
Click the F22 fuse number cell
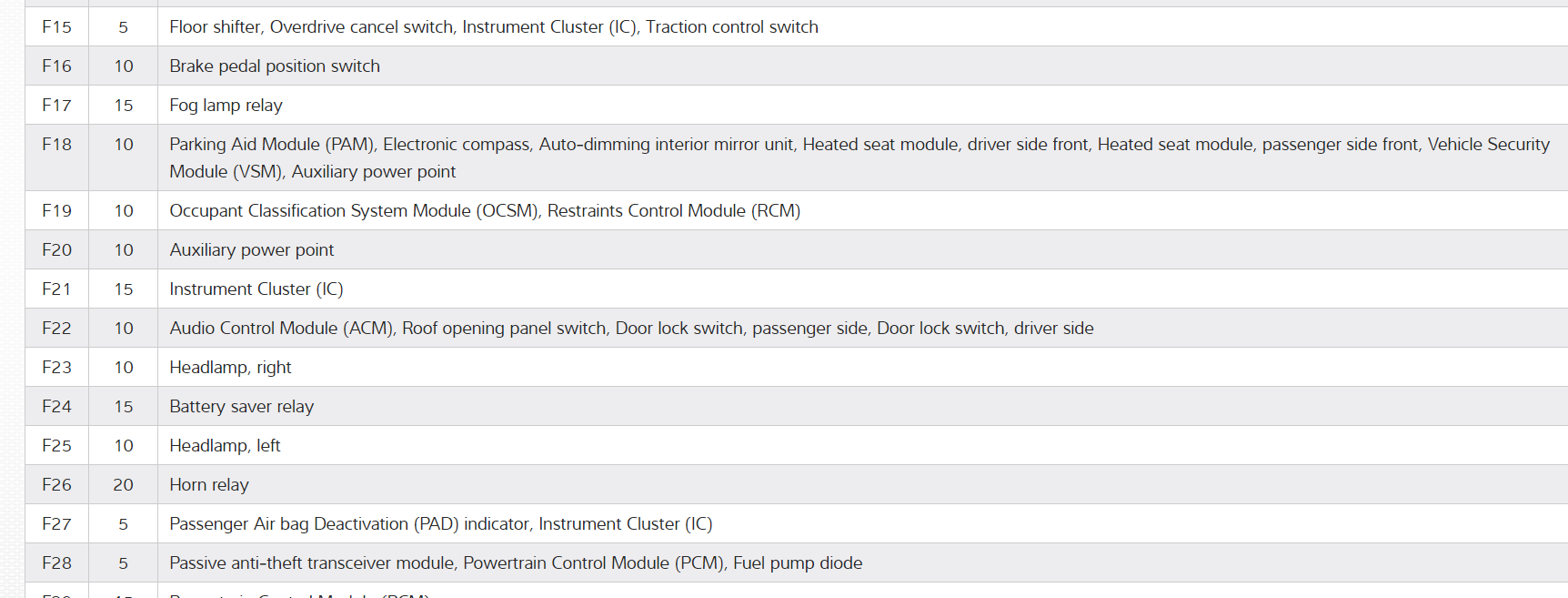pos(56,329)
